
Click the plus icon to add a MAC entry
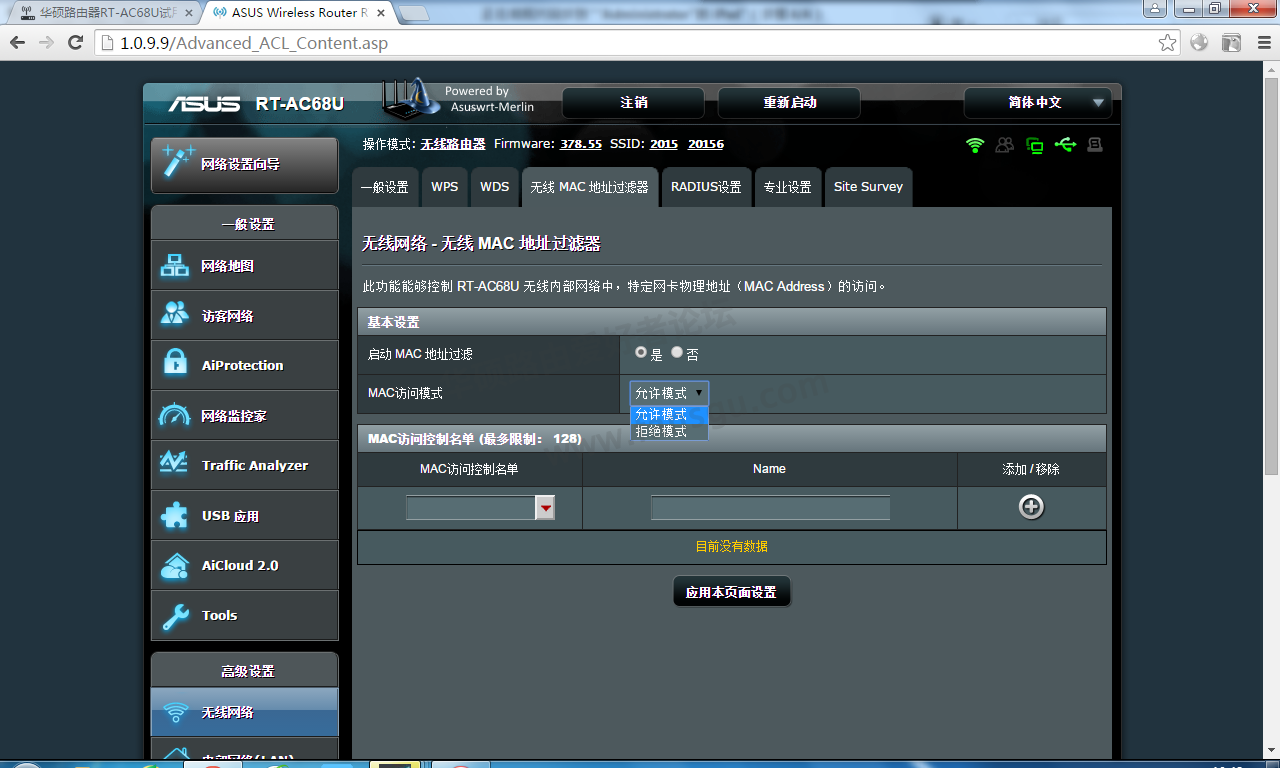(1031, 507)
